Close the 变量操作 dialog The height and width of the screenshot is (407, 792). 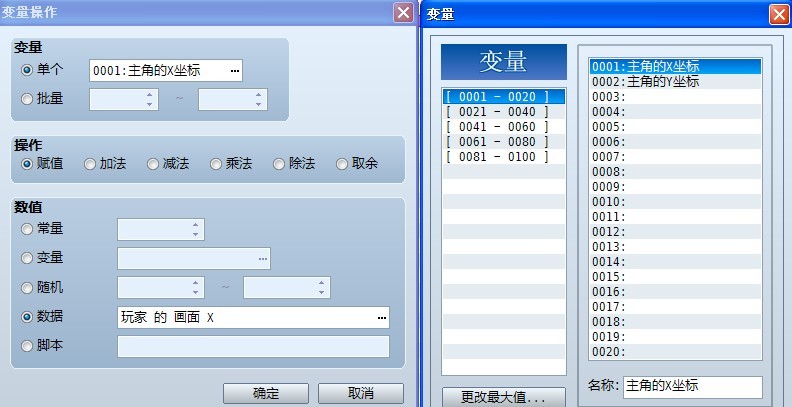click(403, 13)
